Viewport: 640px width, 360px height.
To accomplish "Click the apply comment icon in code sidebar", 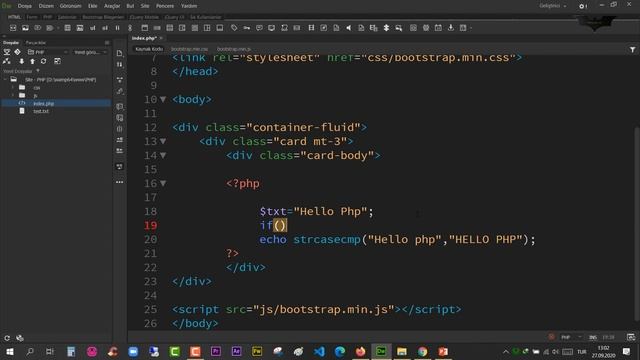I will (x=120, y=107).
